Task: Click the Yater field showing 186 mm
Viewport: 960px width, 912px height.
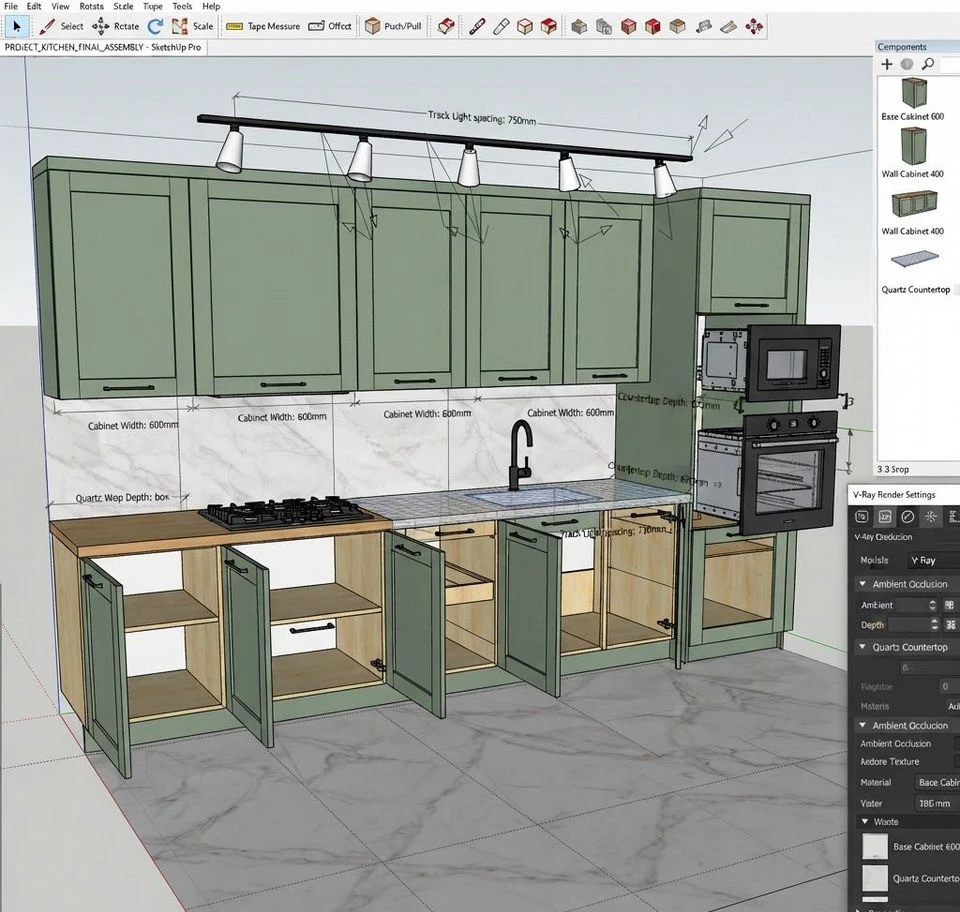Action: point(937,803)
